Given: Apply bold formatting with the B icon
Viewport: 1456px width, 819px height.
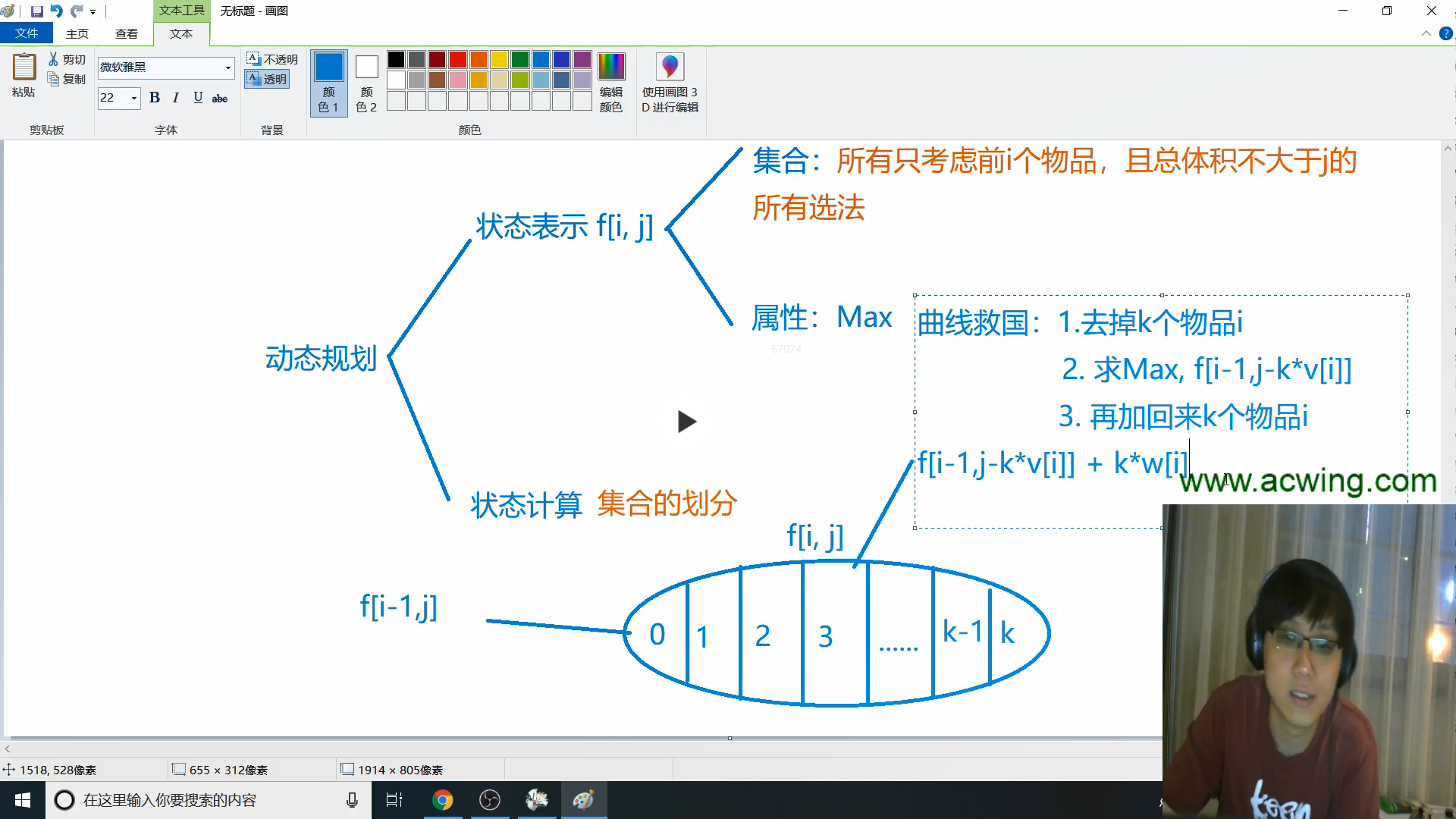Looking at the screenshot, I should pos(155,98).
